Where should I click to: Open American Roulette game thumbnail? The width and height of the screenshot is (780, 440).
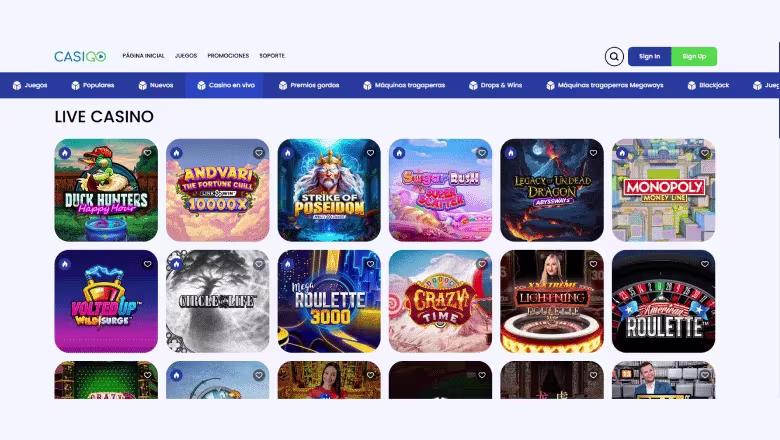point(664,301)
